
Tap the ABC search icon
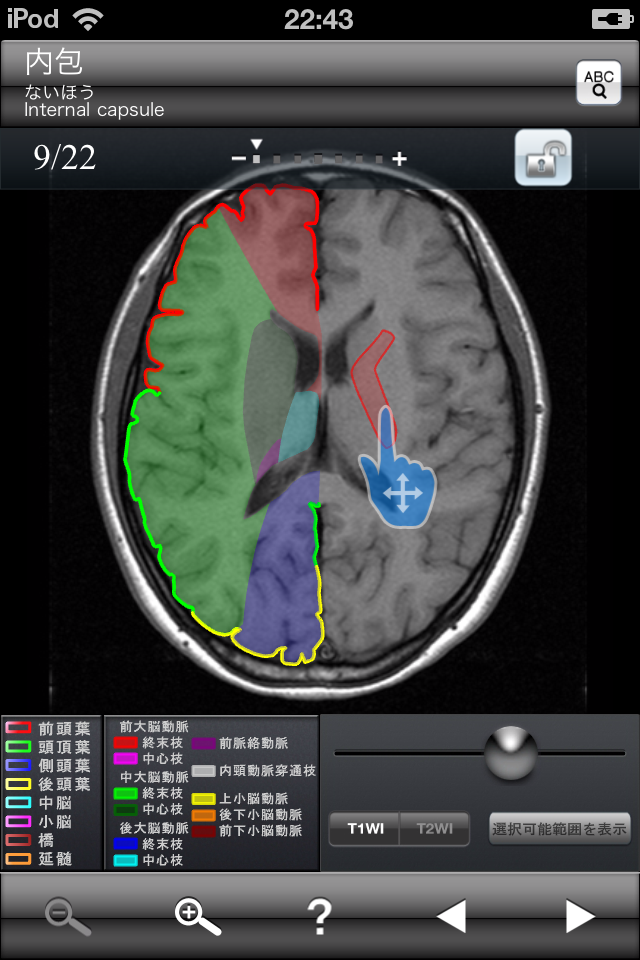(x=598, y=83)
